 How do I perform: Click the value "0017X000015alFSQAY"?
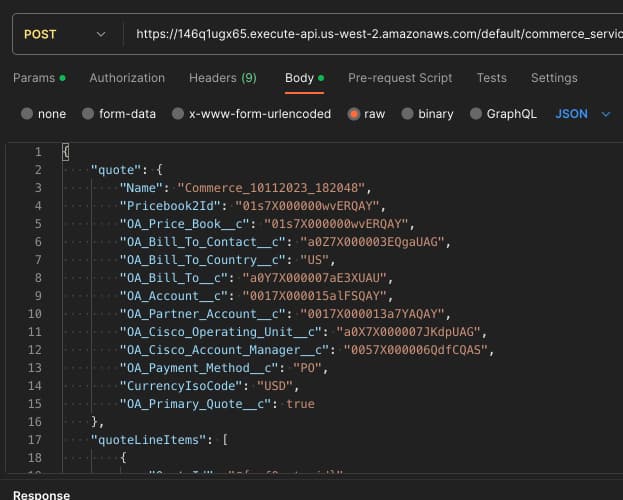coord(314,296)
